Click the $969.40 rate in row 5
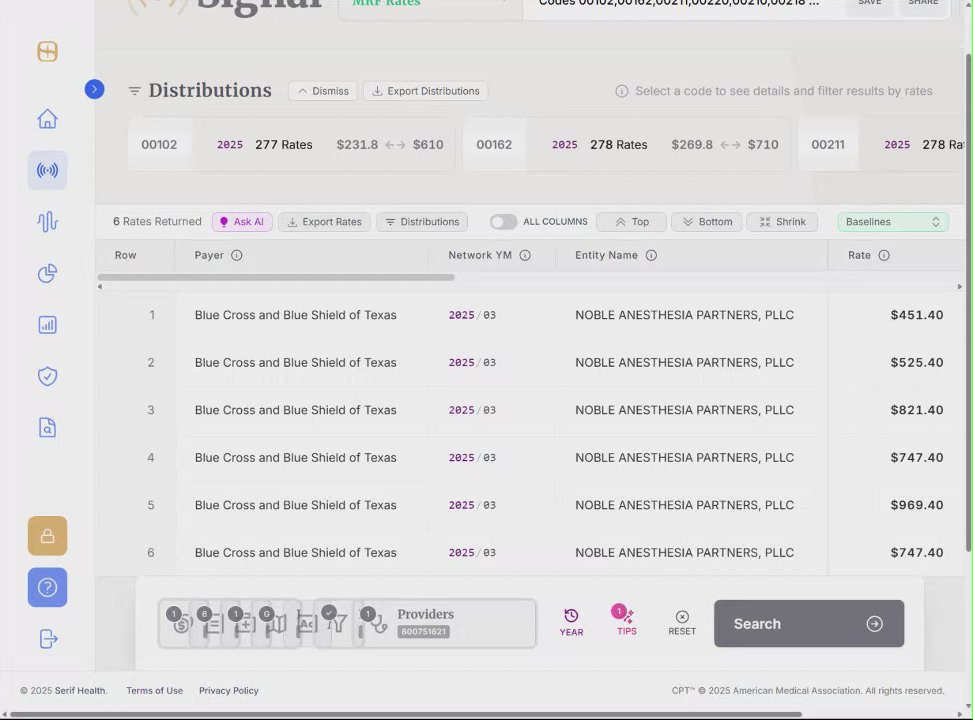Image resolution: width=973 pixels, height=720 pixels. click(x=917, y=505)
